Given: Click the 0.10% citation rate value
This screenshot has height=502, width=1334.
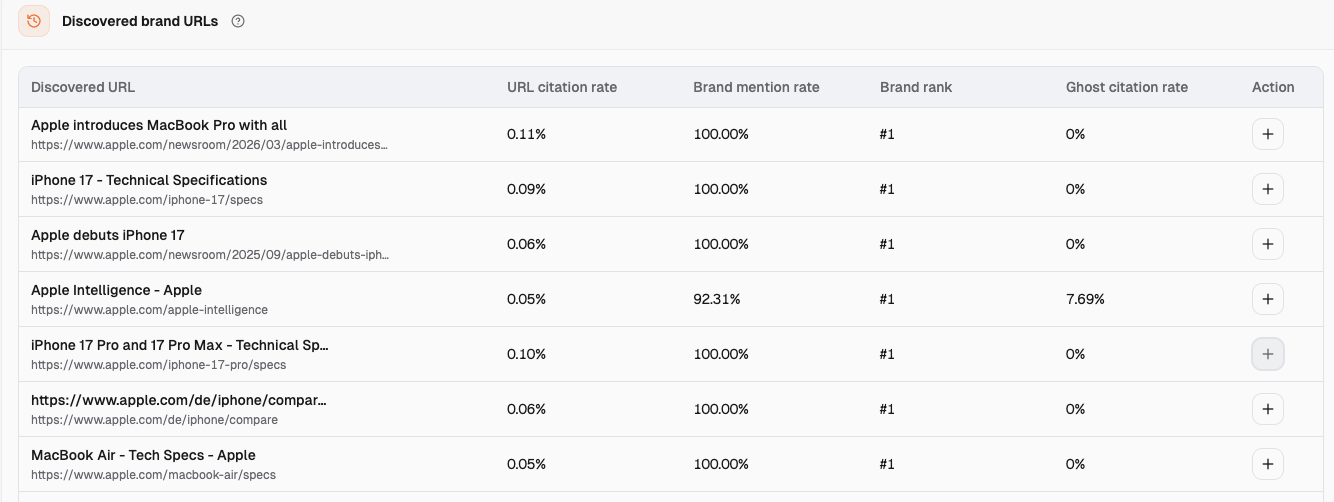Looking at the screenshot, I should (527, 354).
